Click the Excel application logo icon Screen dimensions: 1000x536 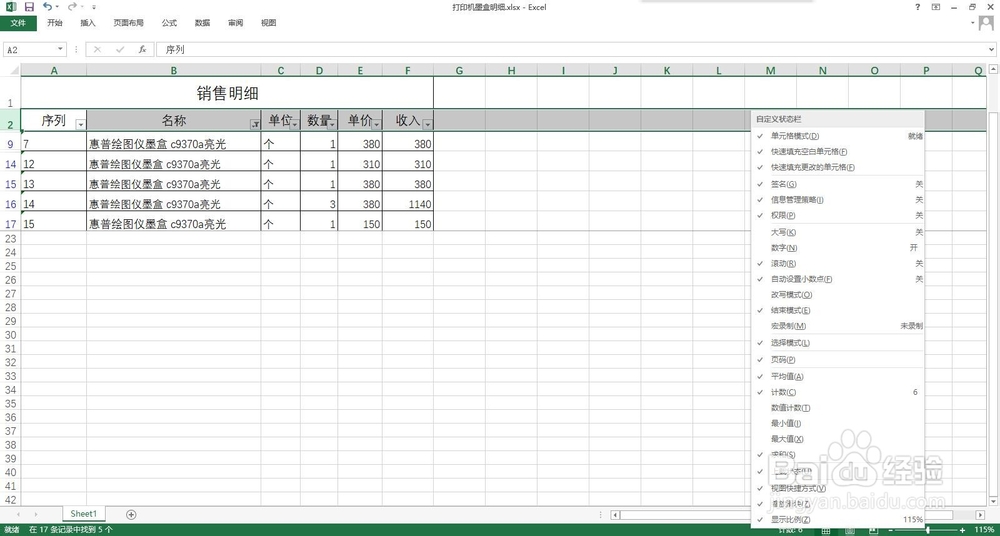tap(11, 7)
